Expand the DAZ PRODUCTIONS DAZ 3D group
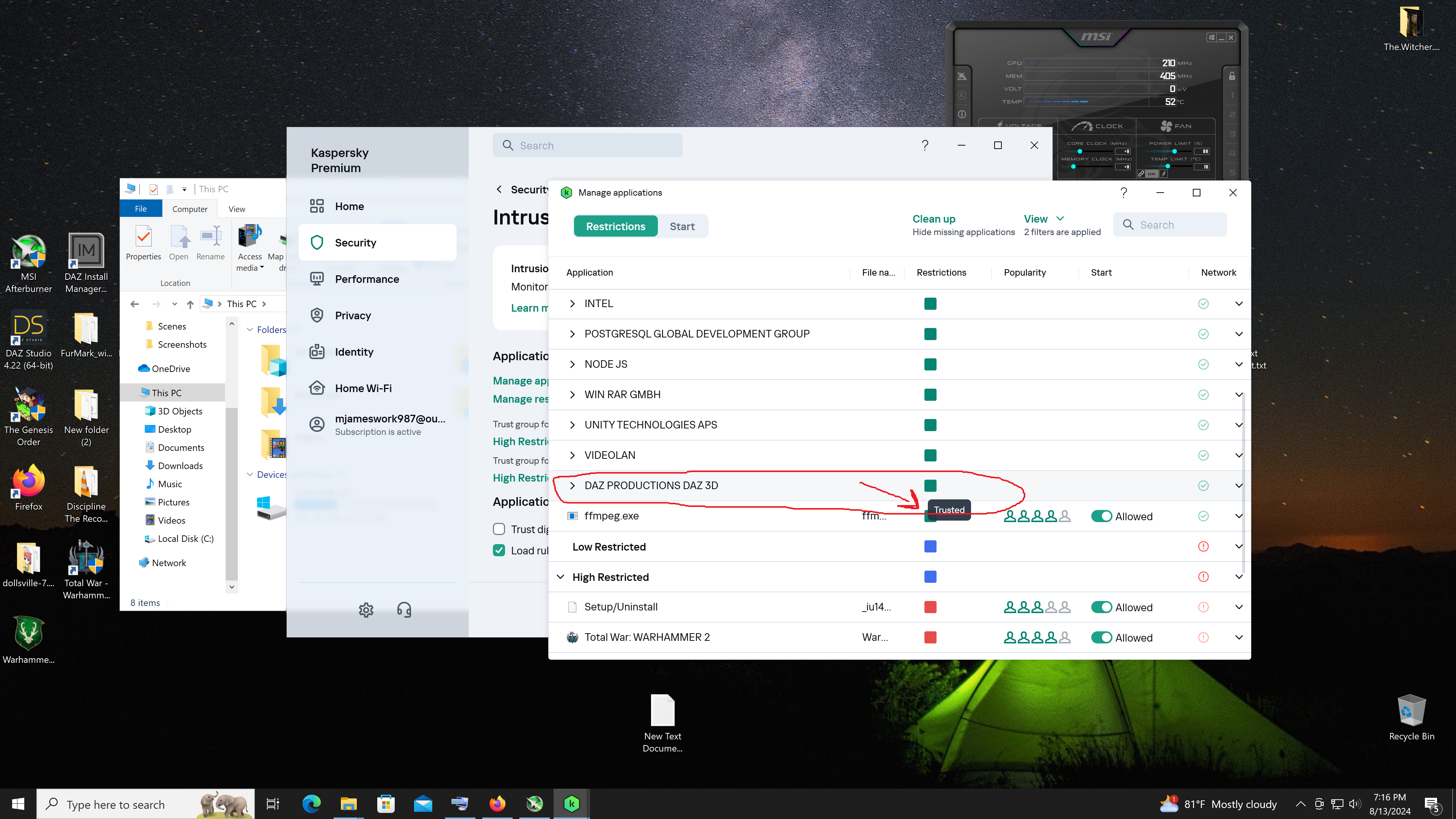The height and width of the screenshot is (819, 1456). tap(572, 485)
